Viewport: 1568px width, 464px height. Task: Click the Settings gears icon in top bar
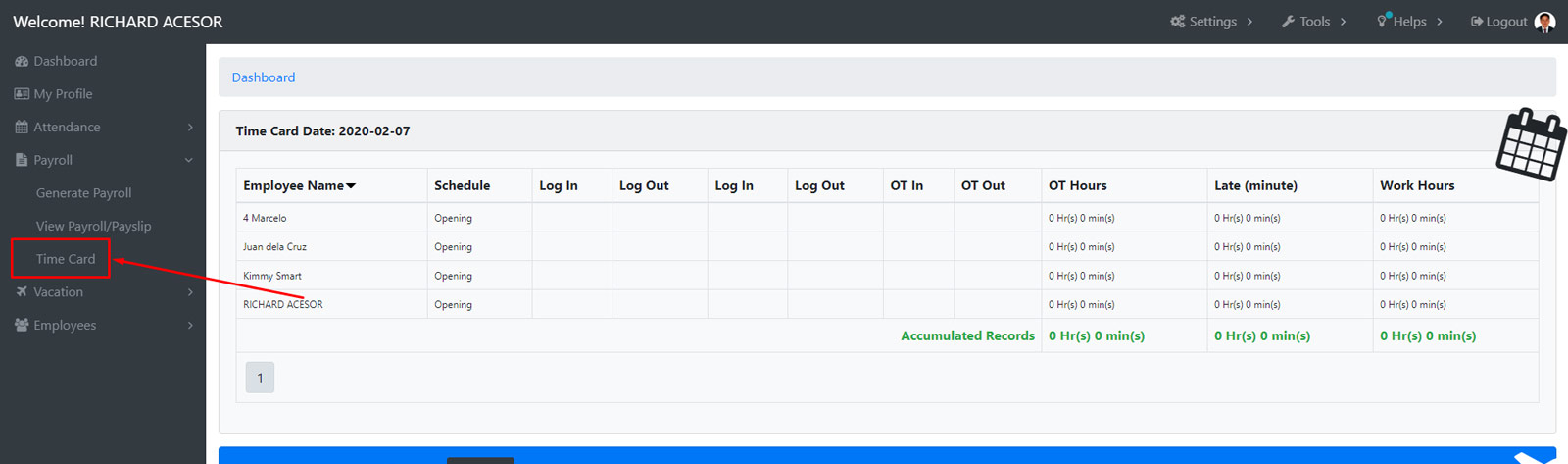point(1178,21)
